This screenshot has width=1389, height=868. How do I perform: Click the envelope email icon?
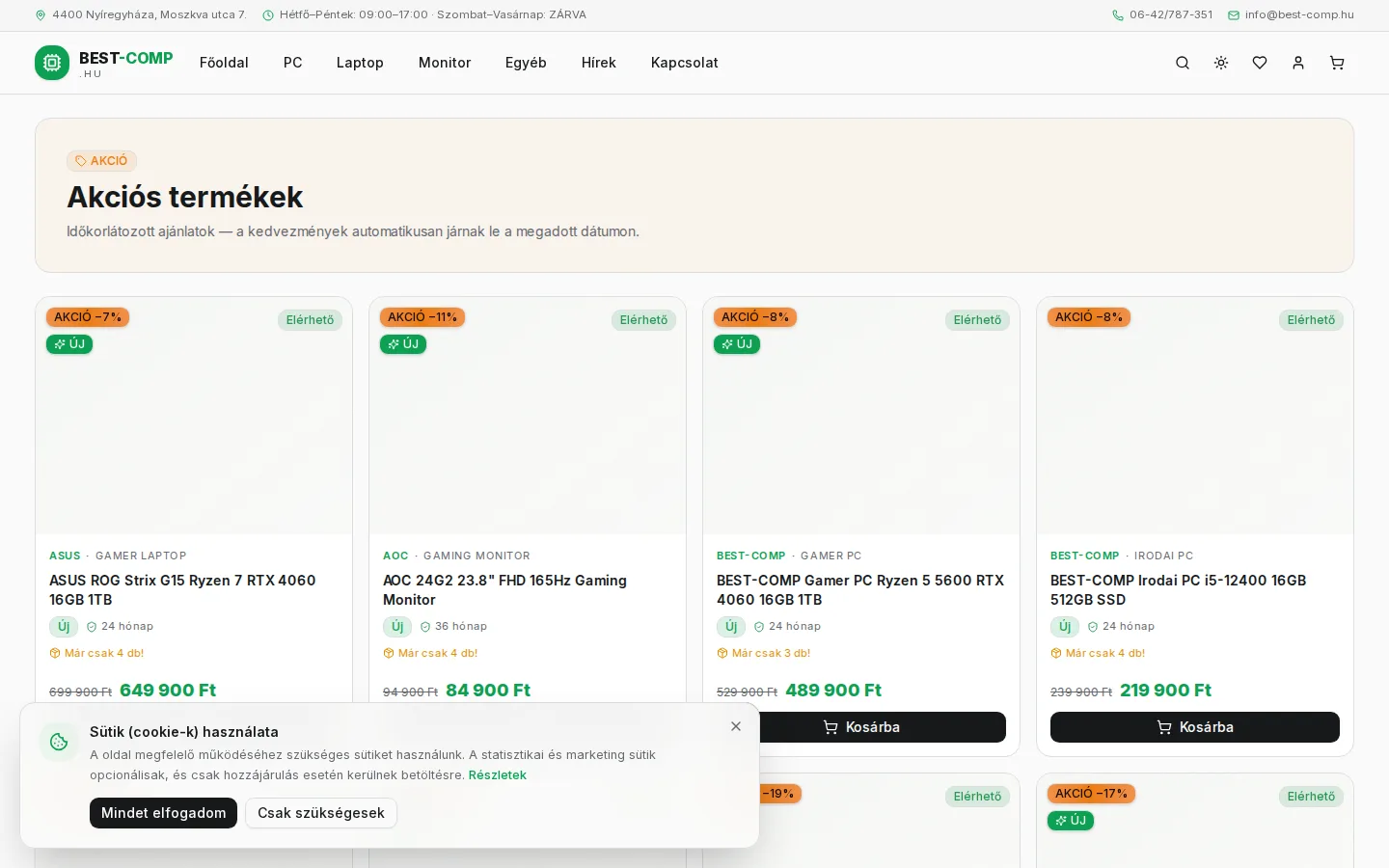pyautogui.click(x=1234, y=15)
